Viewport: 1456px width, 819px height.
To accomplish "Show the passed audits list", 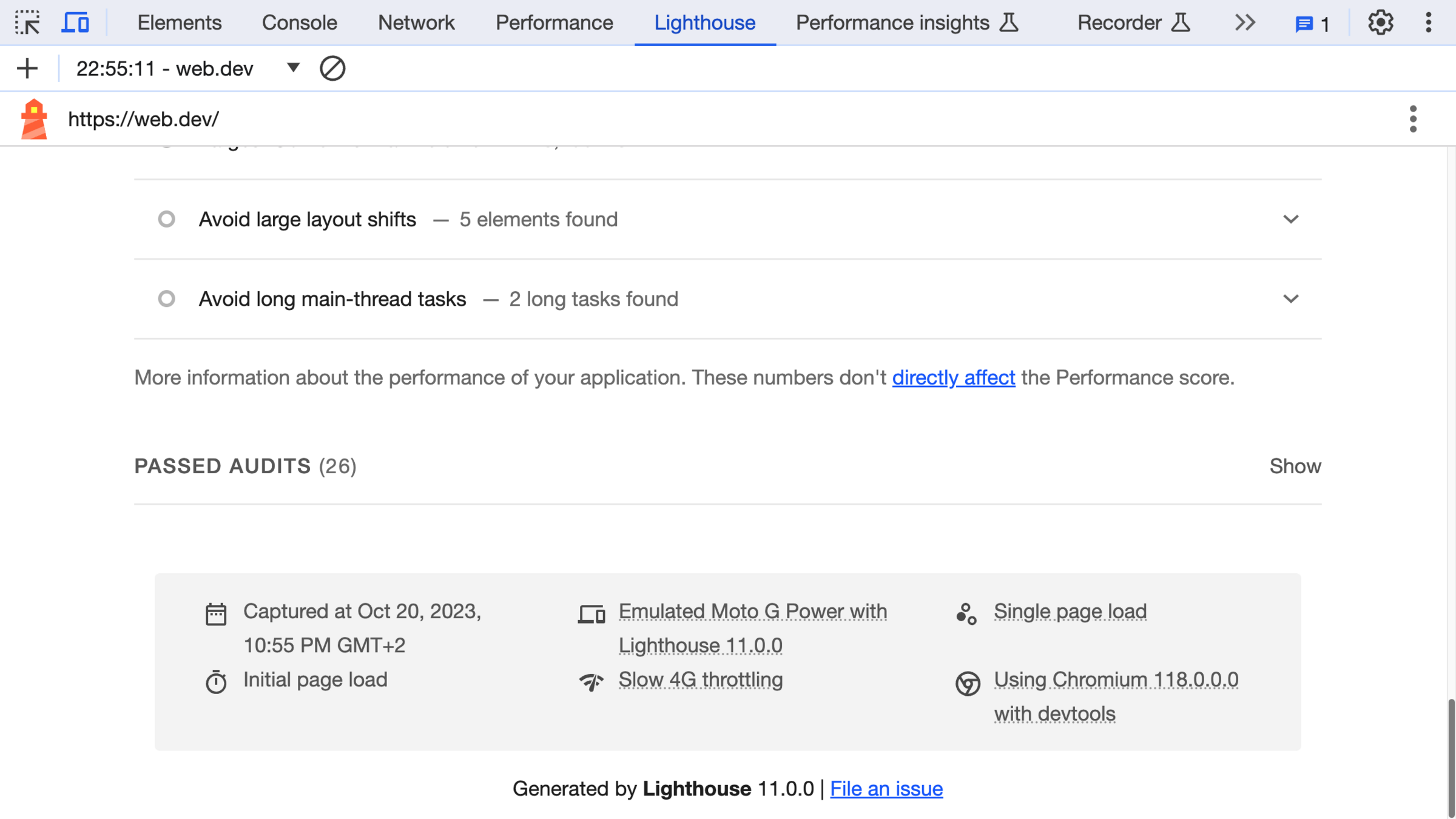I will click(1295, 466).
